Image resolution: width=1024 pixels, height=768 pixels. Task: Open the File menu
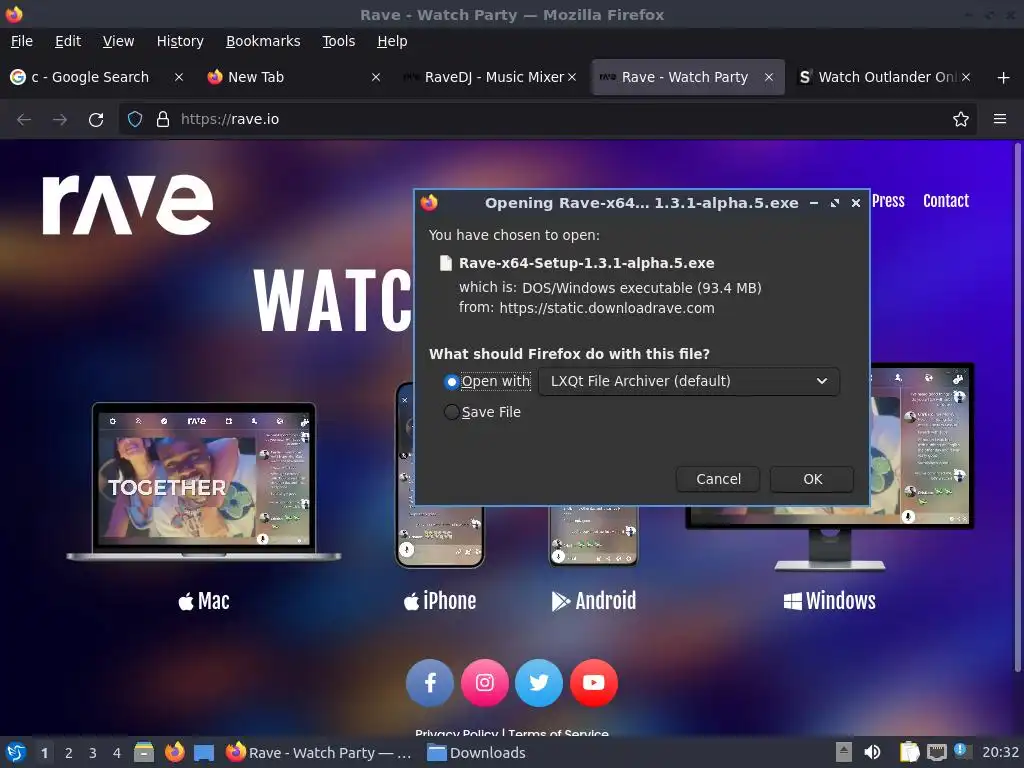(22, 41)
